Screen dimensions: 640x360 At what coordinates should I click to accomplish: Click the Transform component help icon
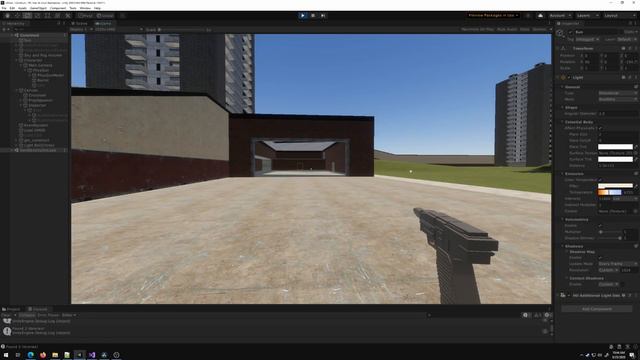(623, 48)
